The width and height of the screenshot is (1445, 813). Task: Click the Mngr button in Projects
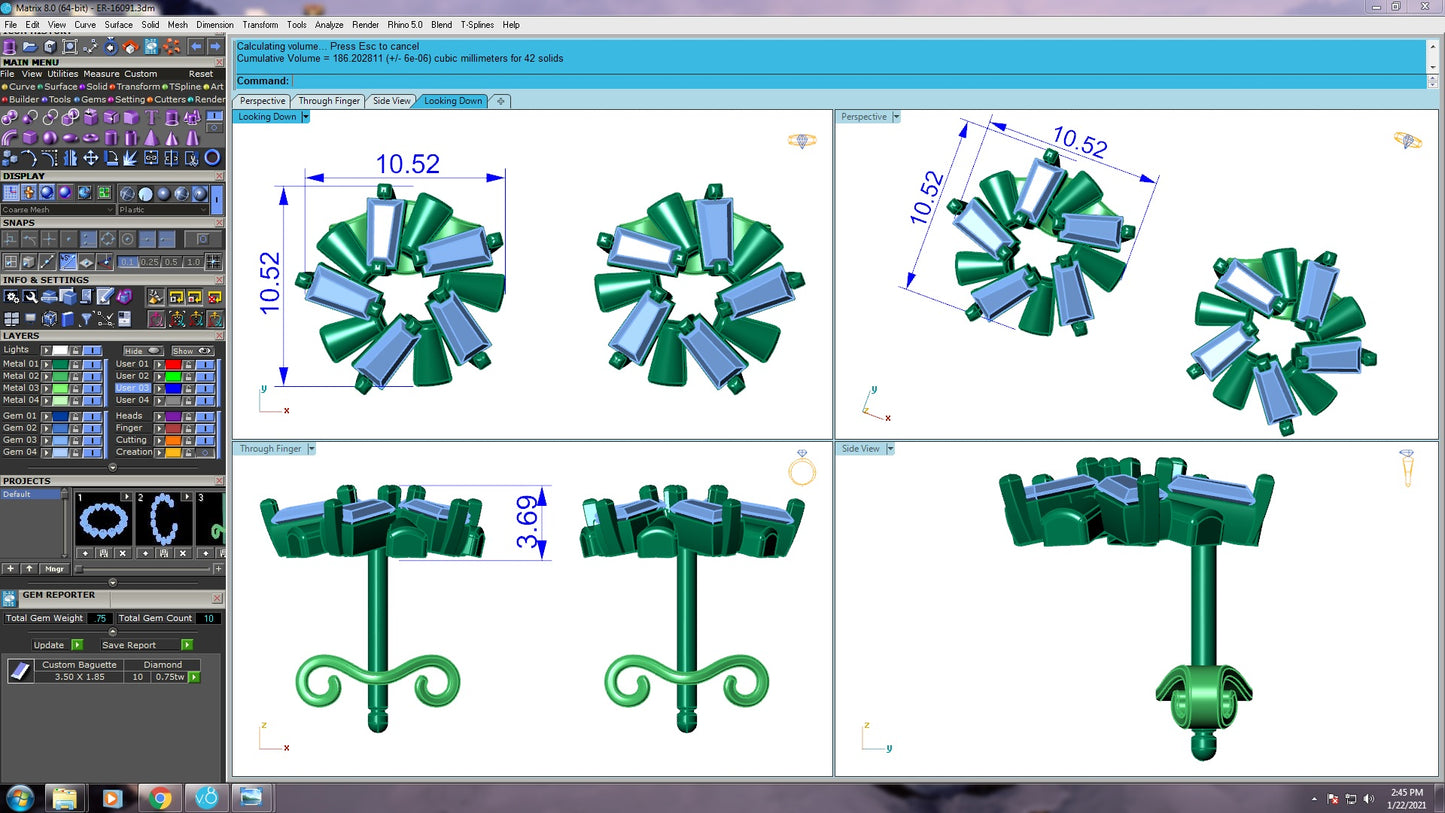coord(54,569)
